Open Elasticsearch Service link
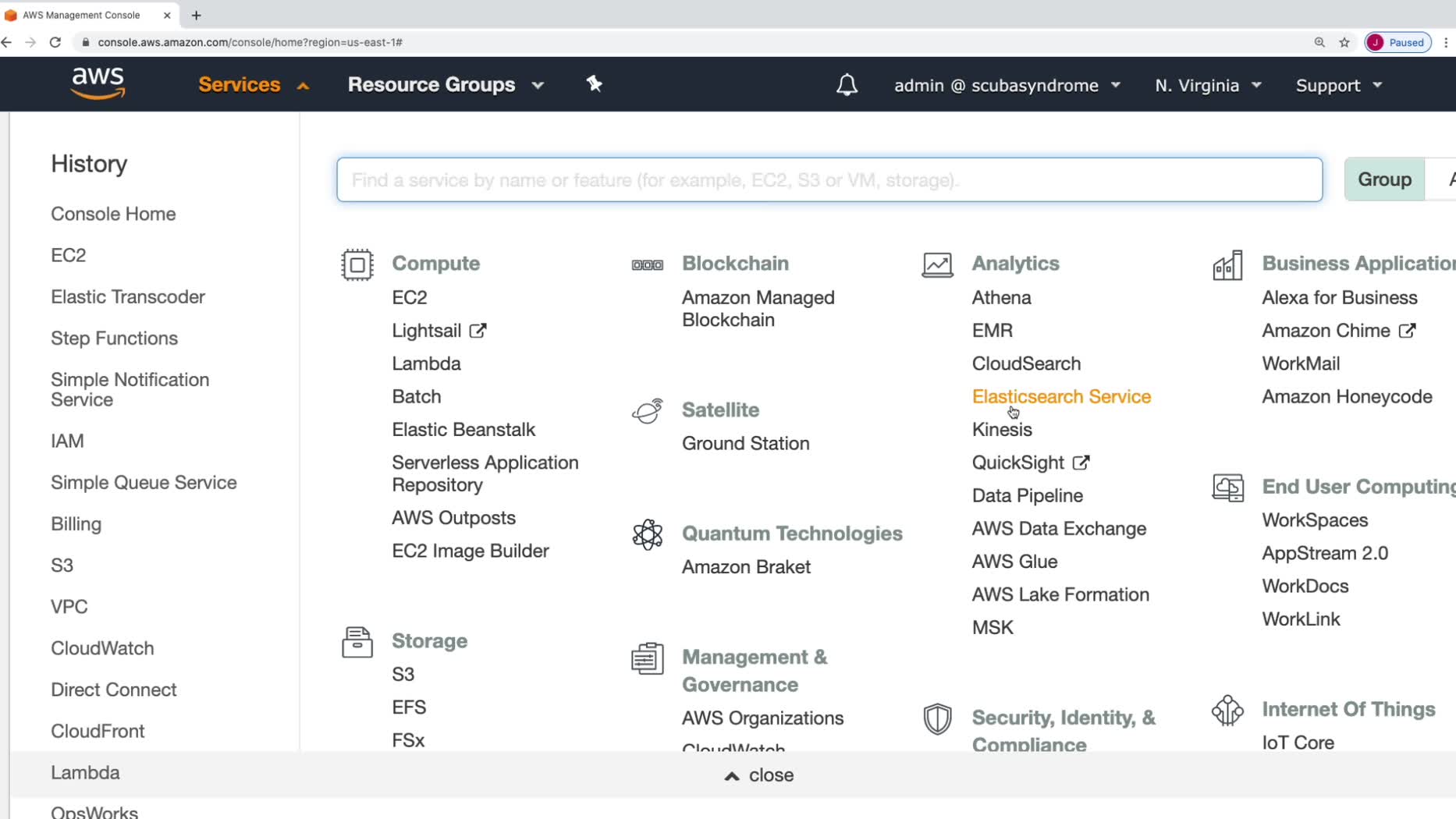The height and width of the screenshot is (819, 1456). (x=1061, y=396)
